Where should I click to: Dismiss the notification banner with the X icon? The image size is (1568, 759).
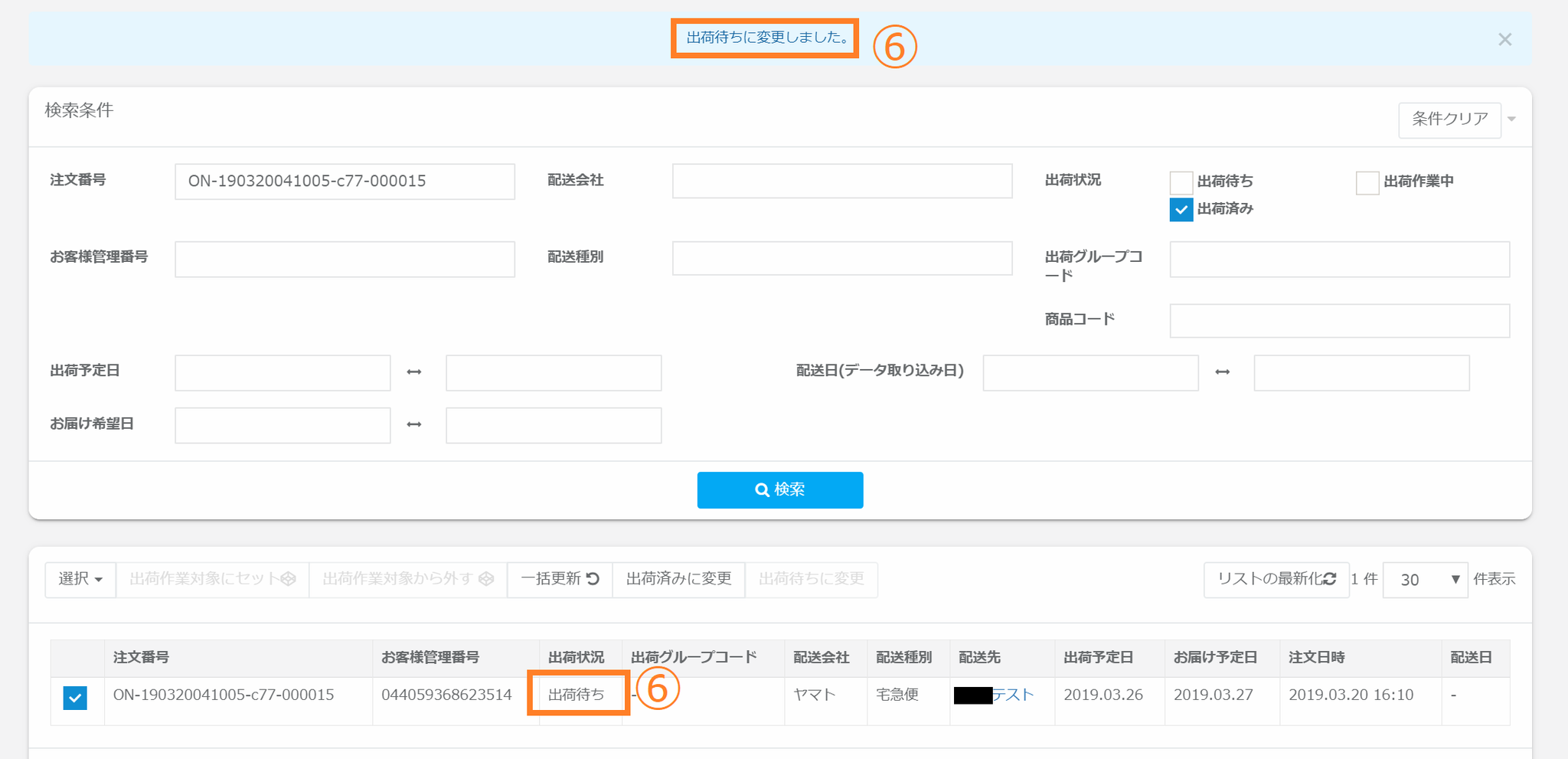1504,40
